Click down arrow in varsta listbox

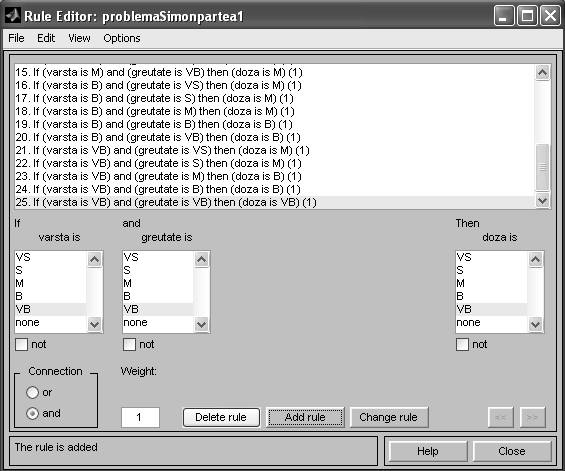click(94, 325)
